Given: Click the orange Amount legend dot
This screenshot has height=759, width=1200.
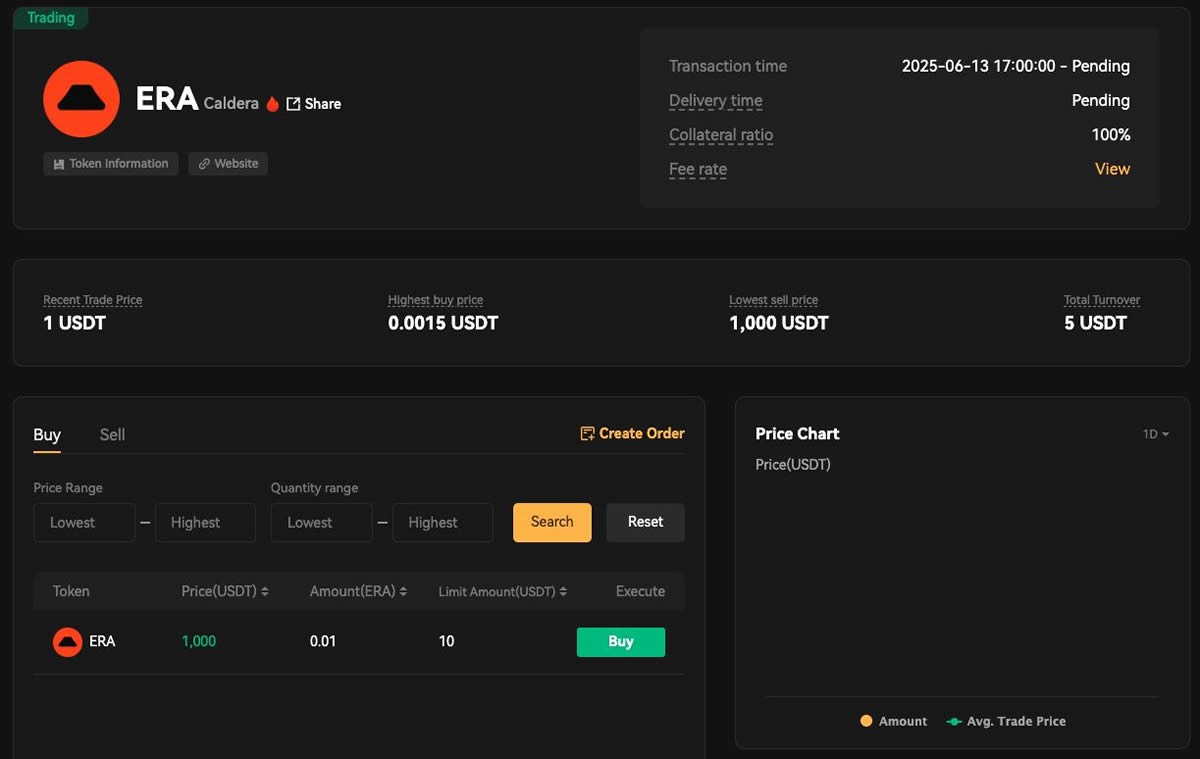Looking at the screenshot, I should point(866,720).
